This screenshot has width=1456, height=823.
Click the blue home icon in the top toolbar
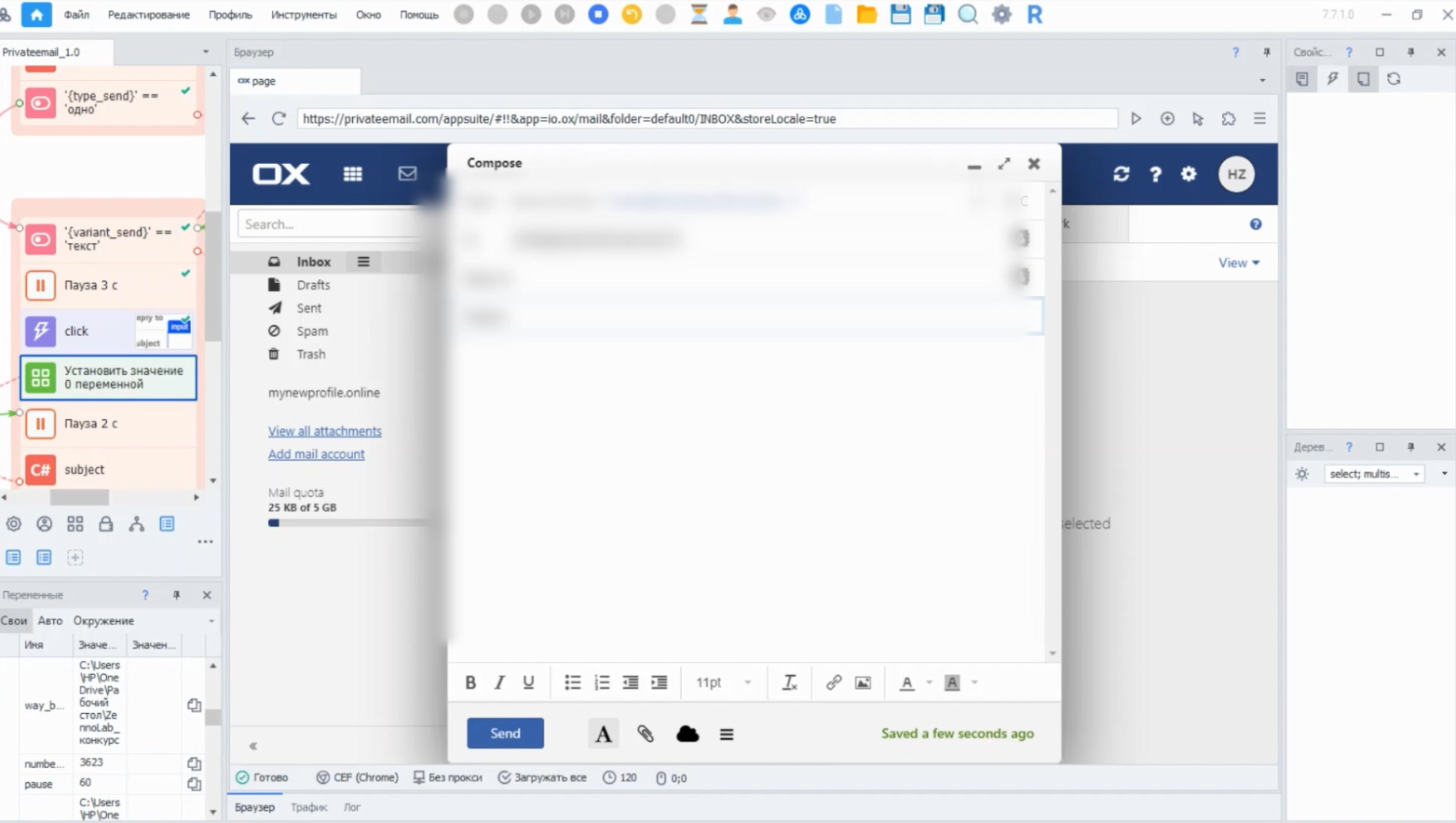pos(36,14)
